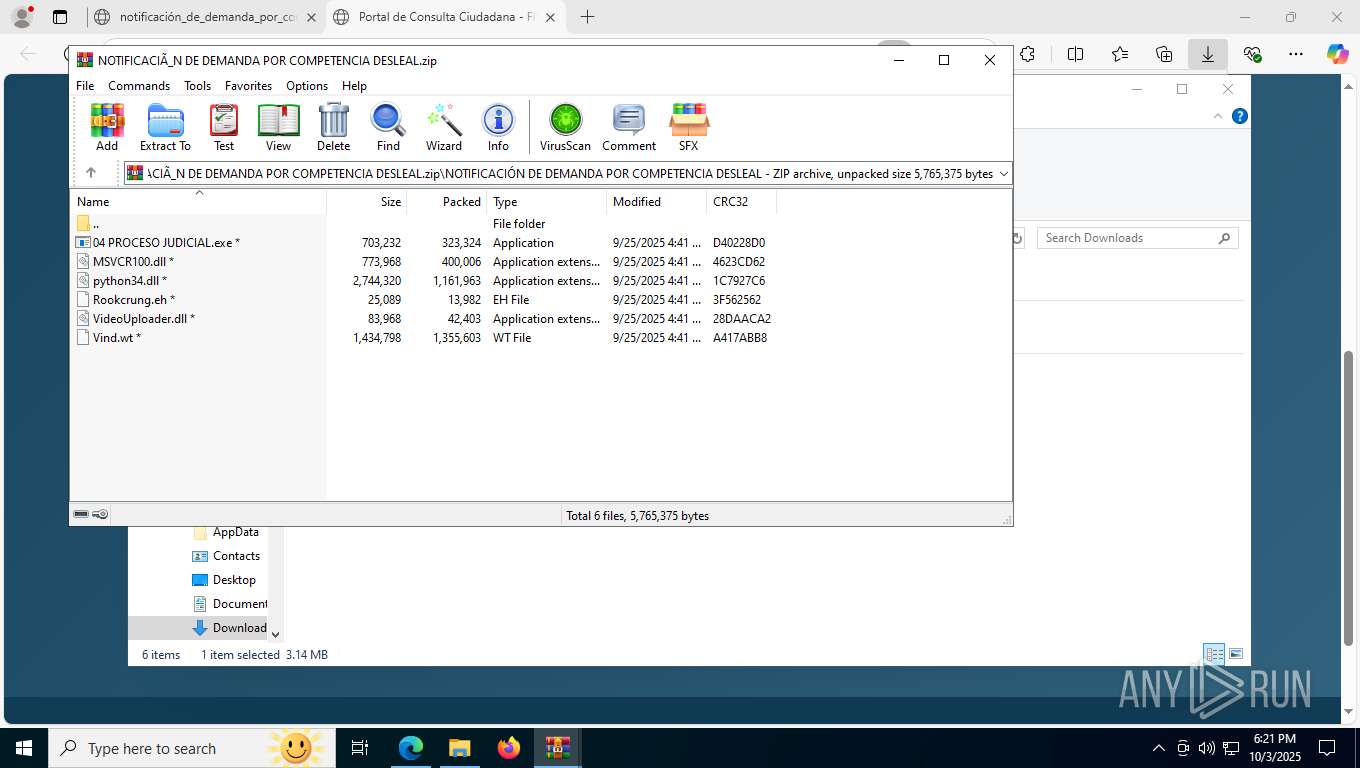
Task: Open Copilot icon in Edge
Action: (x=1337, y=54)
